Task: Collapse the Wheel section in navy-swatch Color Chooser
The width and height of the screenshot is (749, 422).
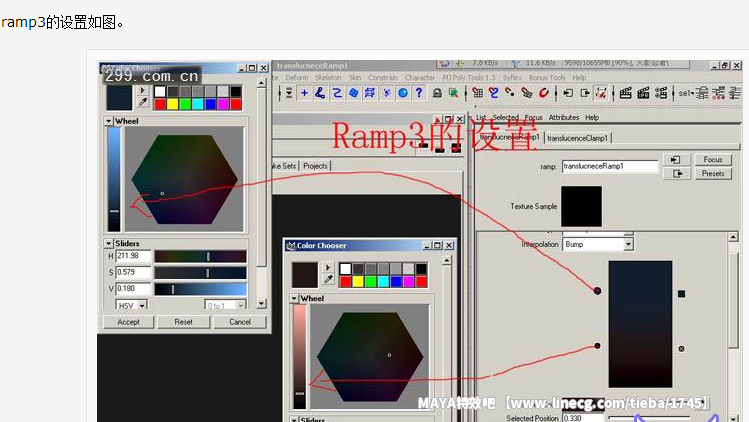Action: 108,121
